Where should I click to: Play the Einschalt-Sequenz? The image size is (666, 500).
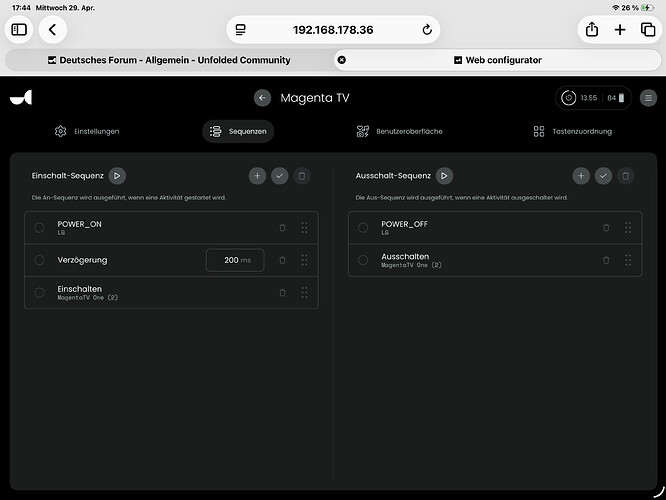click(117, 175)
